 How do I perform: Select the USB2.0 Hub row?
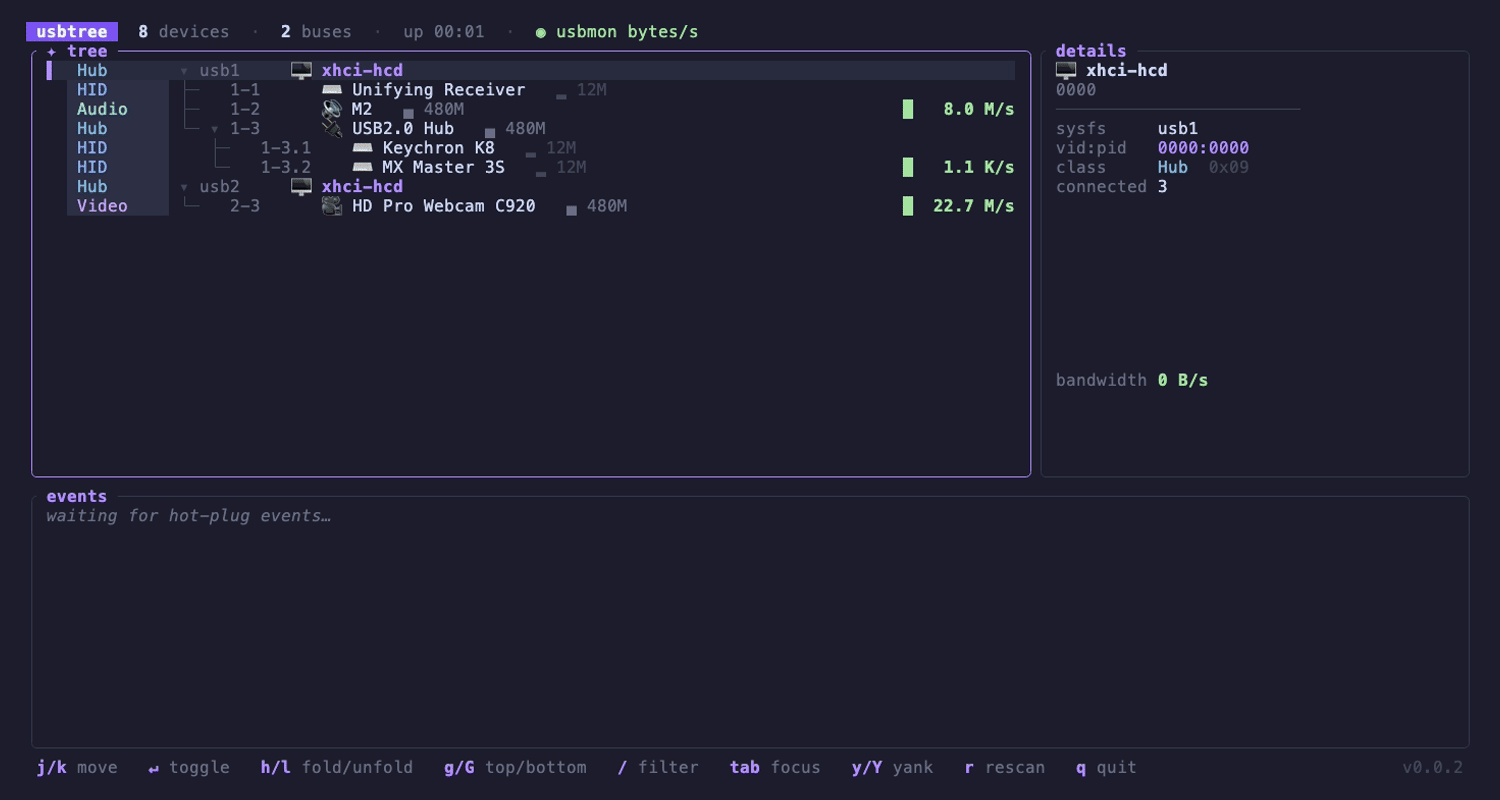[541, 129]
